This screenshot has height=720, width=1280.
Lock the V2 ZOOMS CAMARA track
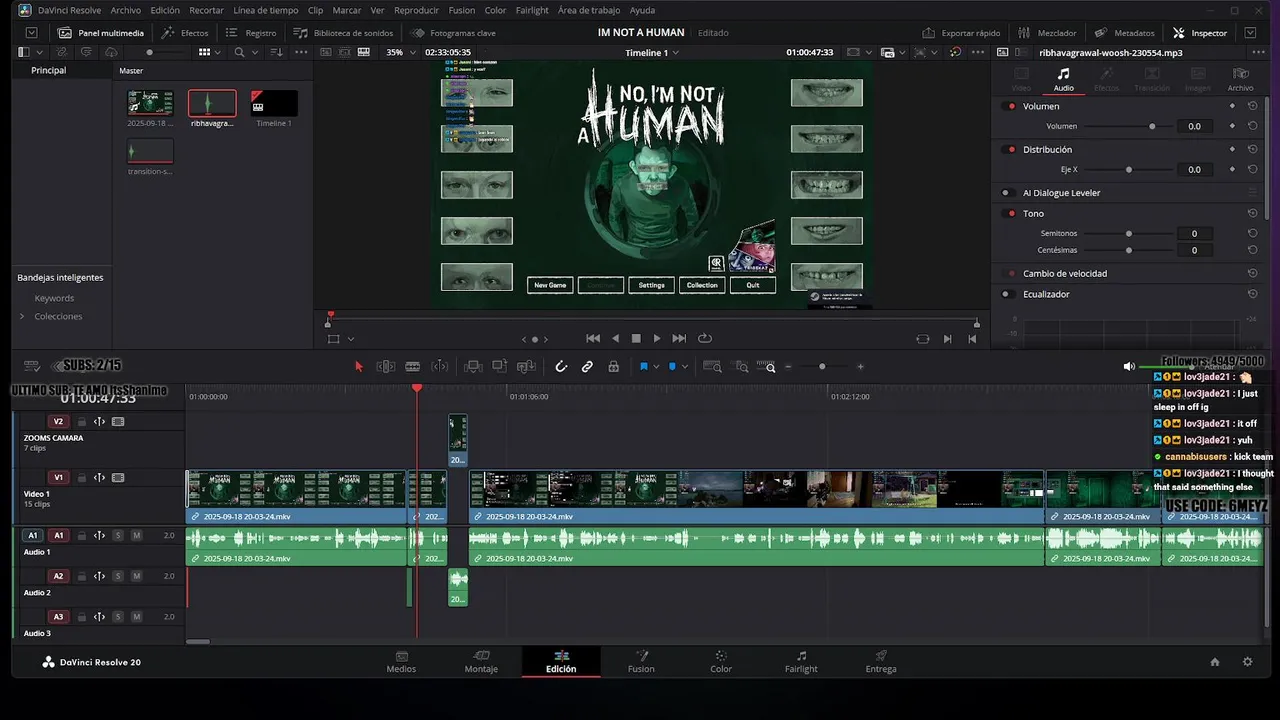click(82, 422)
